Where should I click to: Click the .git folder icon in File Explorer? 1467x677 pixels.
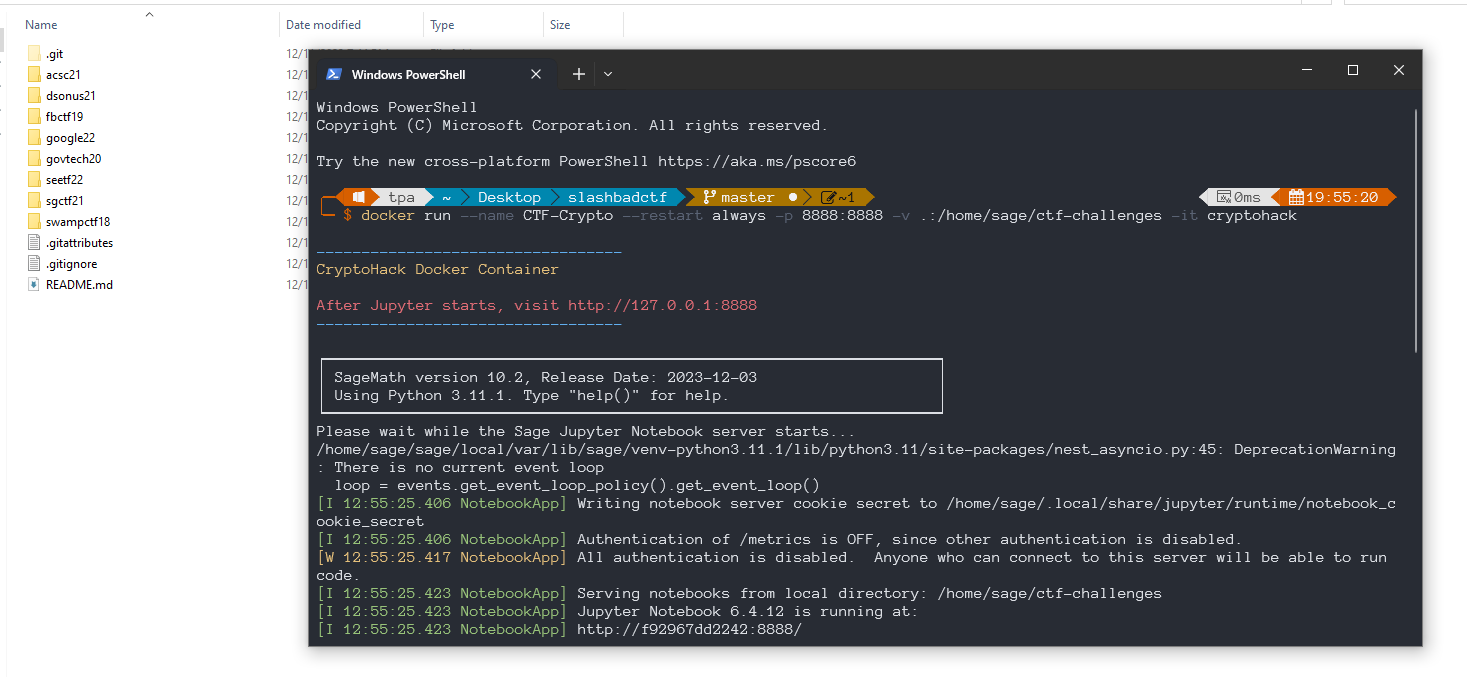[x=35, y=54]
